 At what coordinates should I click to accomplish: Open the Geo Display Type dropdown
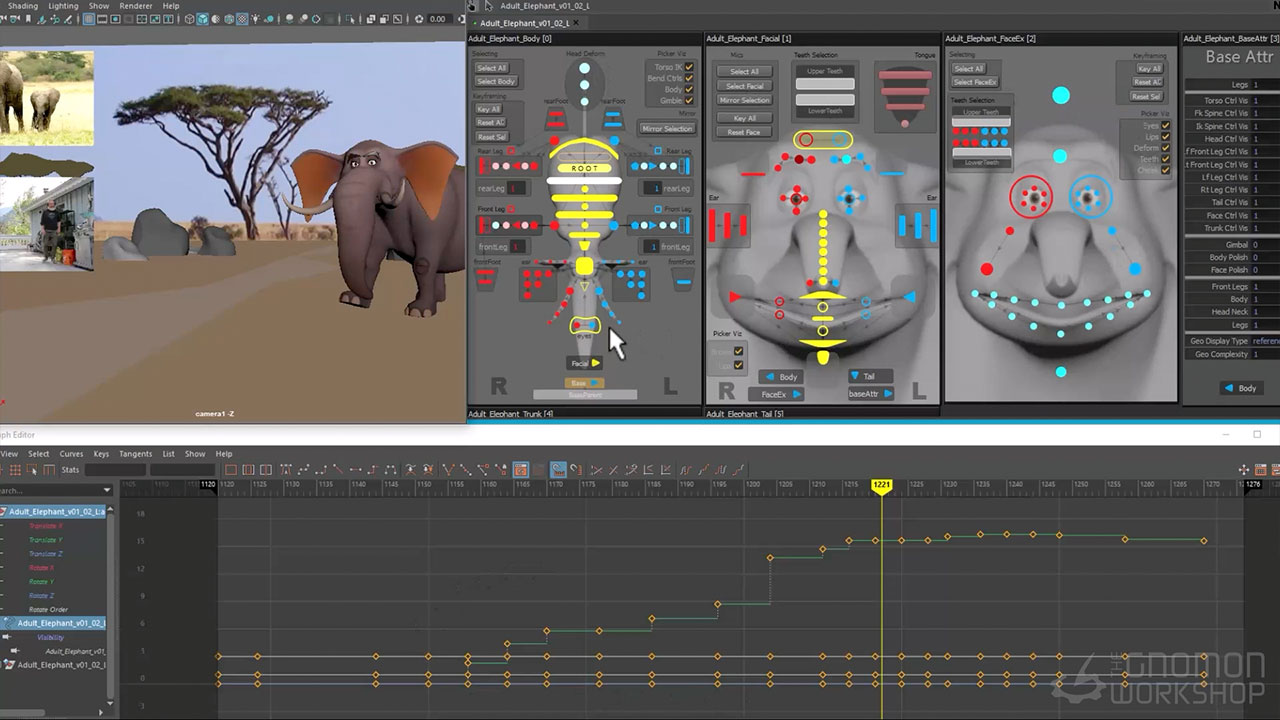coord(1265,341)
